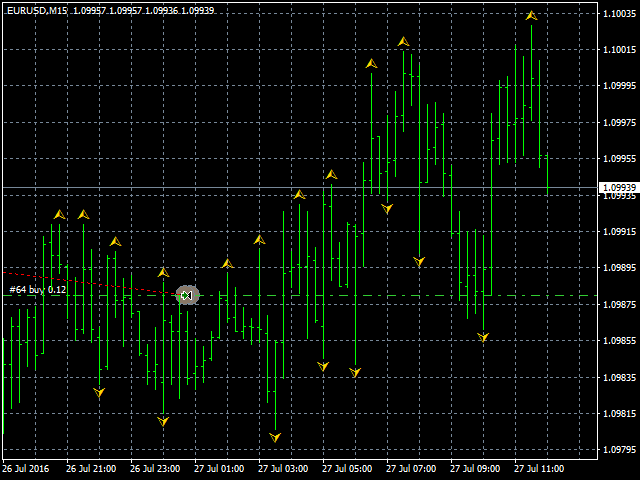Select the up-fractal arrow above the 27 Jul 07:00 bars
640x480 pixels.
pyautogui.click(x=403, y=42)
